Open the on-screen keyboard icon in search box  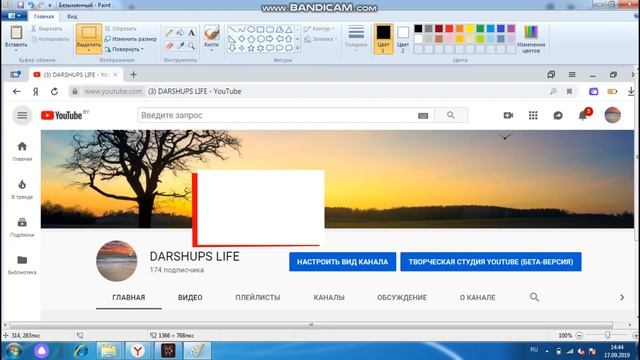(x=423, y=116)
